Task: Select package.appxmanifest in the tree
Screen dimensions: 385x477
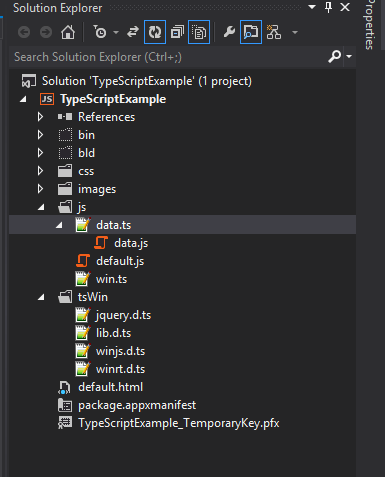Action: 137,405
